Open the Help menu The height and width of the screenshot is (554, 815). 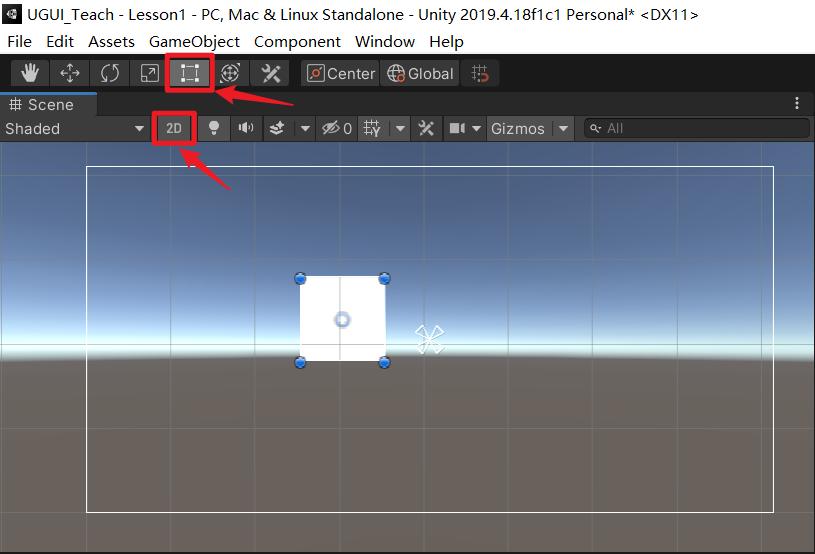[446, 42]
